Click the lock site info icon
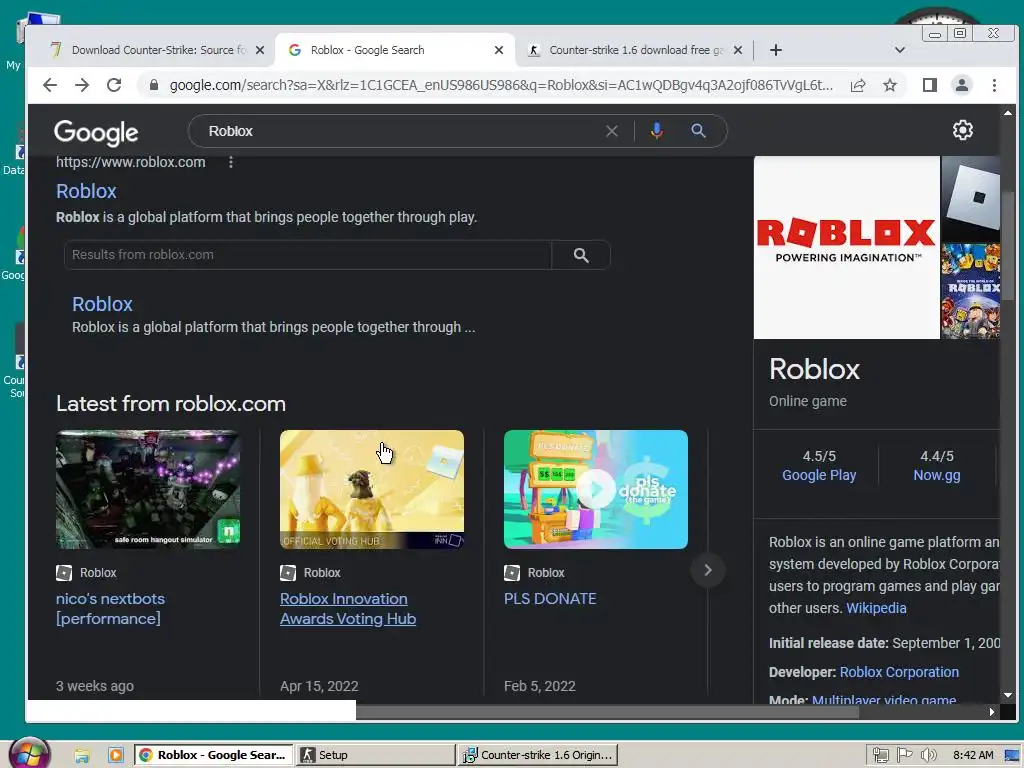The width and height of the screenshot is (1024, 768). pyautogui.click(x=153, y=85)
